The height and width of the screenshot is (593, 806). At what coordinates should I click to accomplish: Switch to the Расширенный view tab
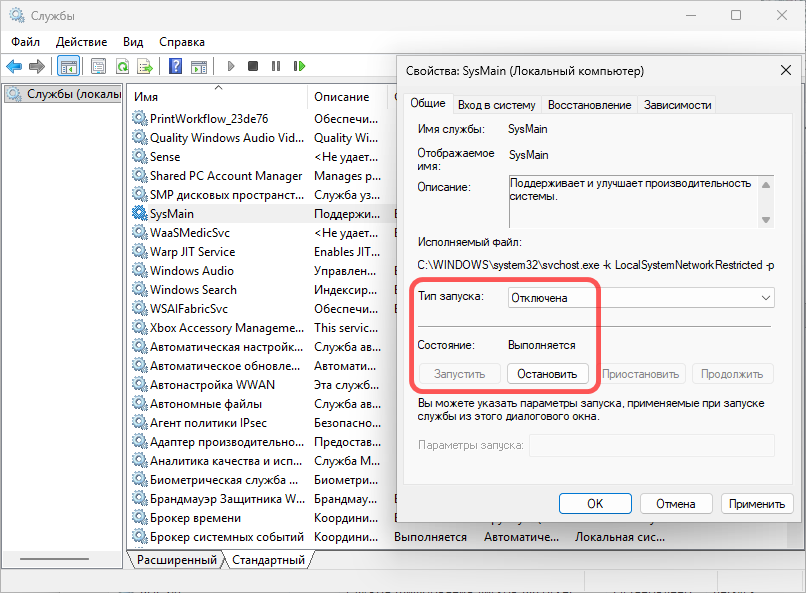pos(176,561)
